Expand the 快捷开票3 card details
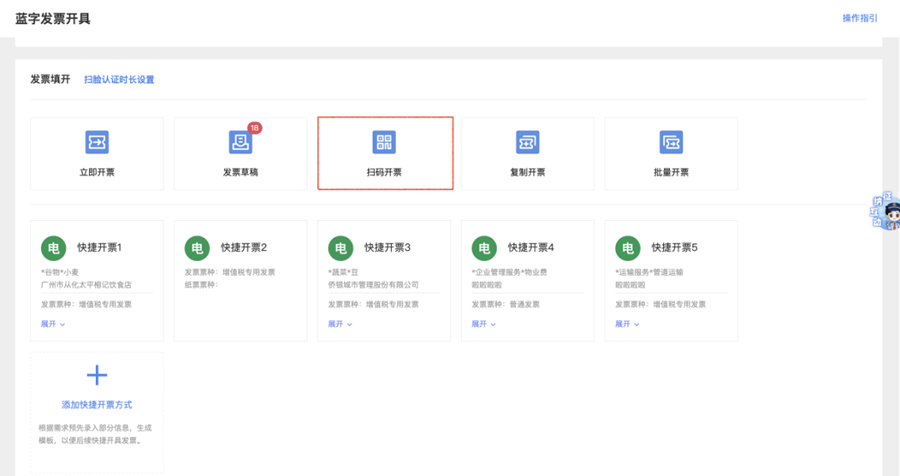Image resolution: width=900 pixels, height=476 pixels. tap(340, 324)
